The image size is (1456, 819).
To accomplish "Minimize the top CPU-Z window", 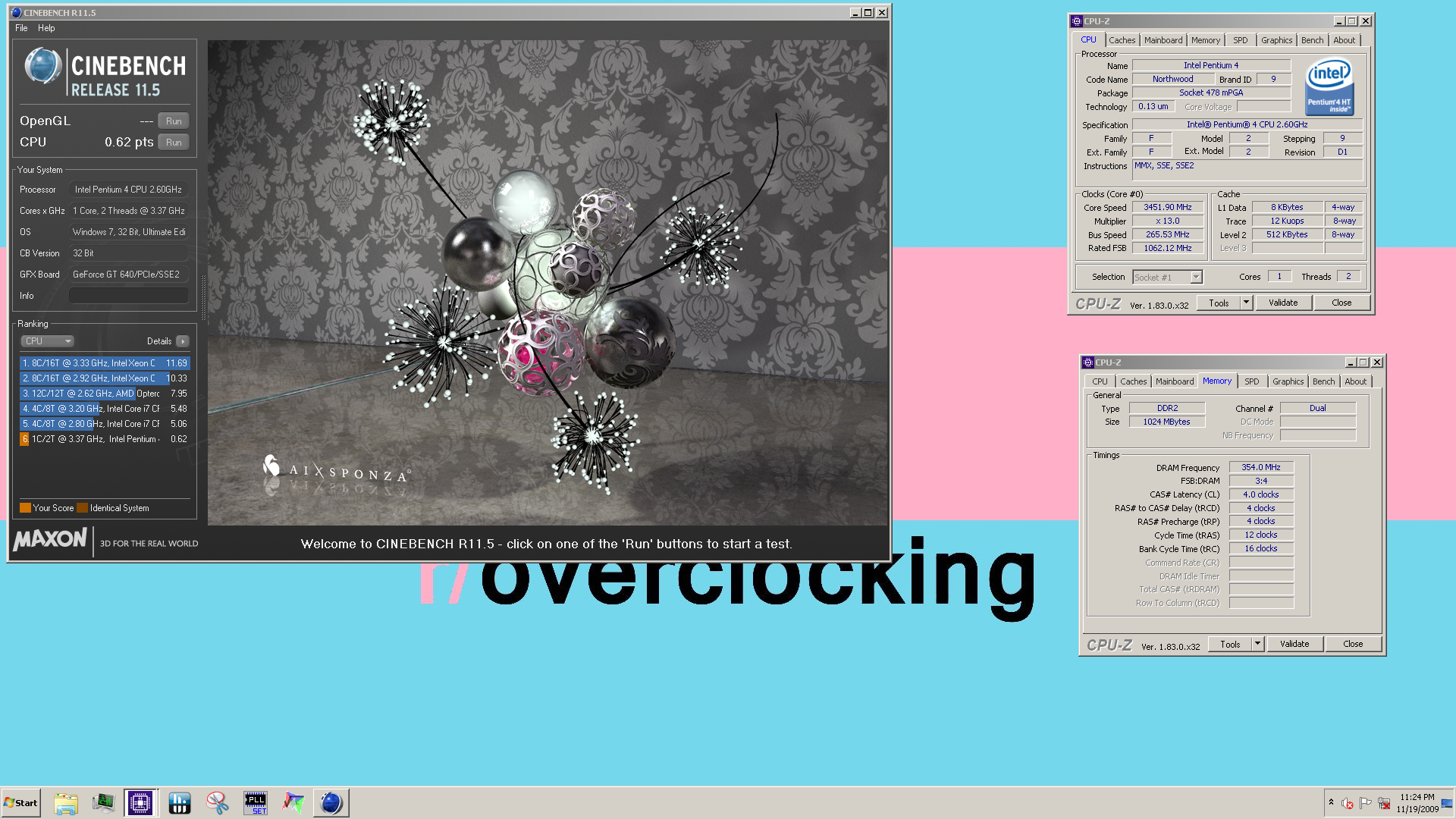I will (x=1338, y=21).
